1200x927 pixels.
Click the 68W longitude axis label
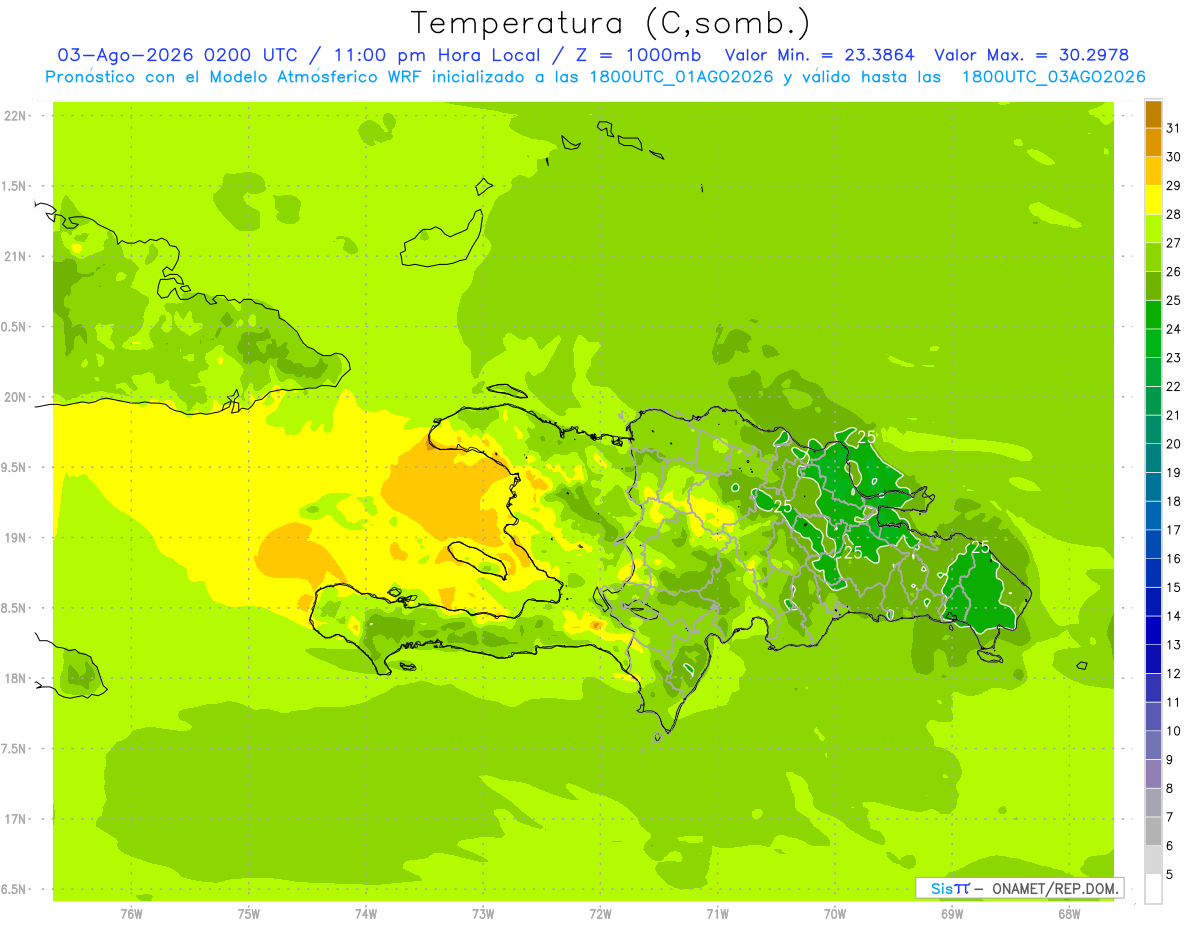pos(1069,913)
